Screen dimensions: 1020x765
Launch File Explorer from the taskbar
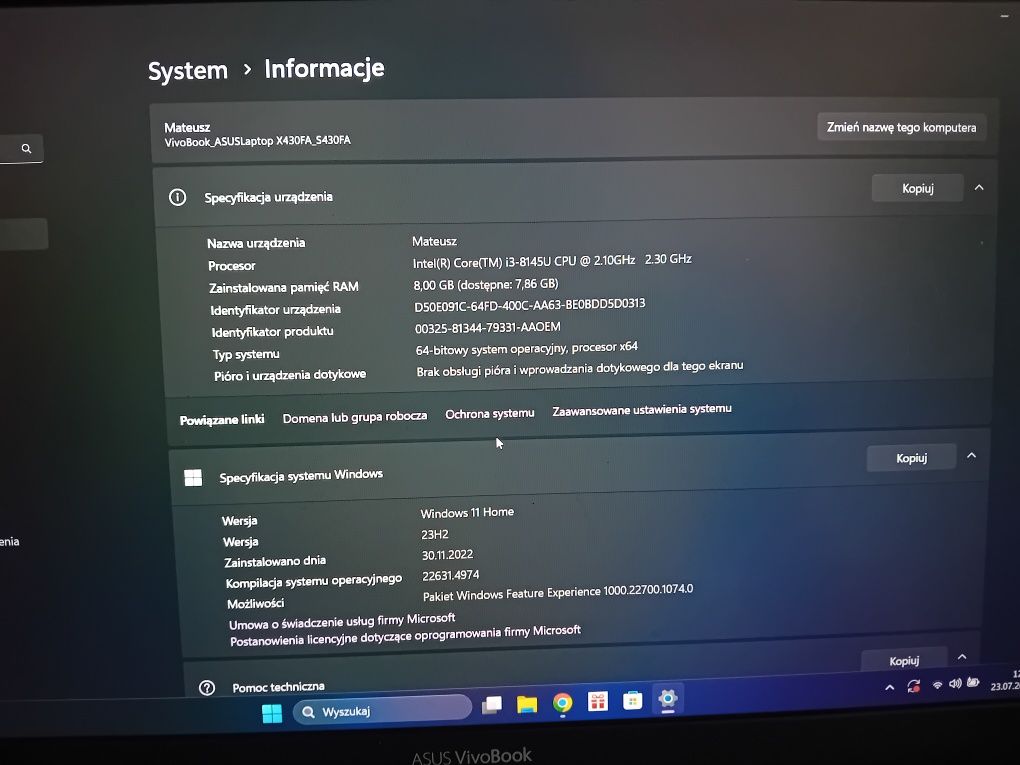click(x=527, y=704)
